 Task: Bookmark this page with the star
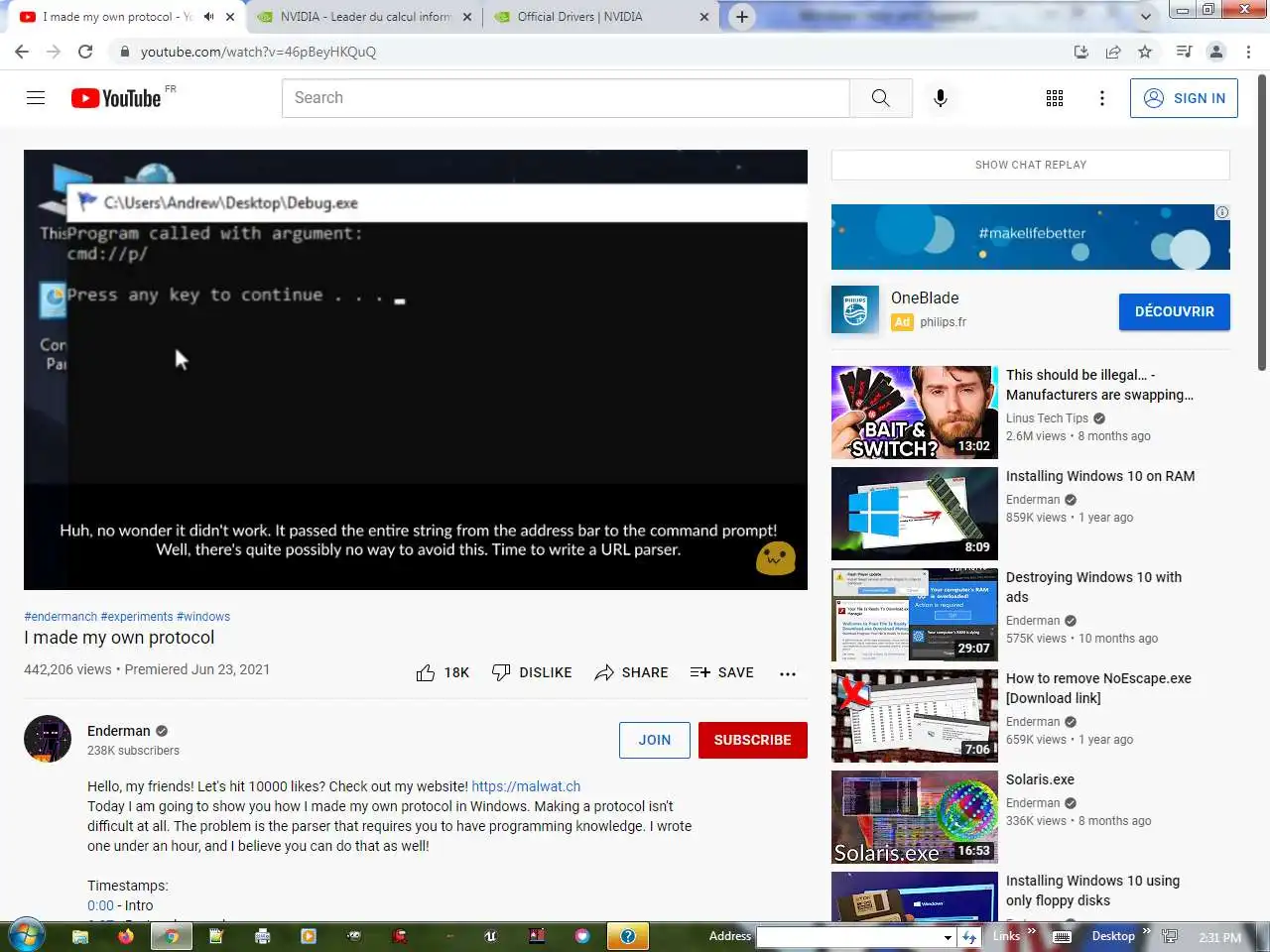coord(1145,52)
